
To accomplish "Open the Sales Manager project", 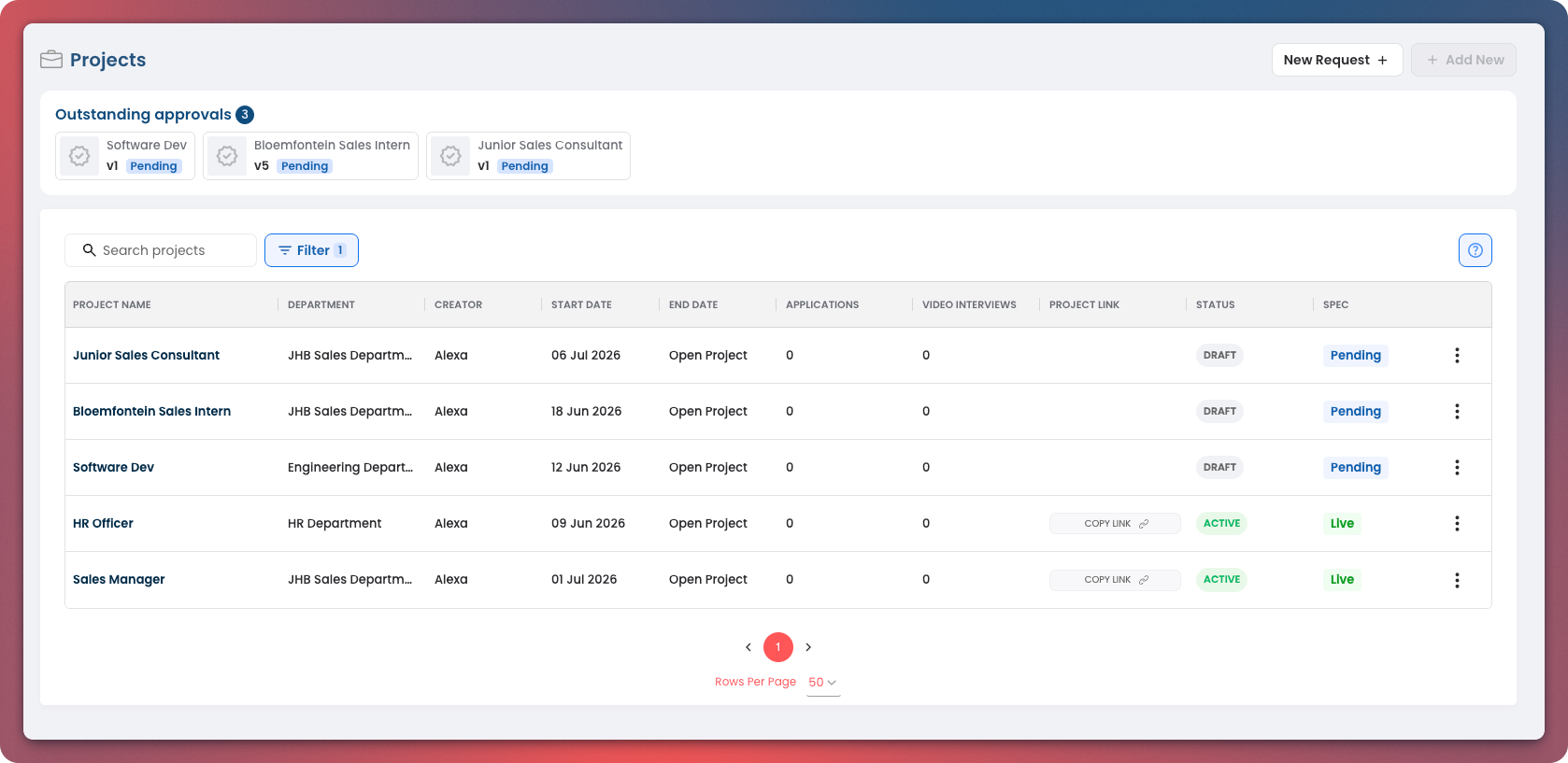I will click(x=119, y=579).
